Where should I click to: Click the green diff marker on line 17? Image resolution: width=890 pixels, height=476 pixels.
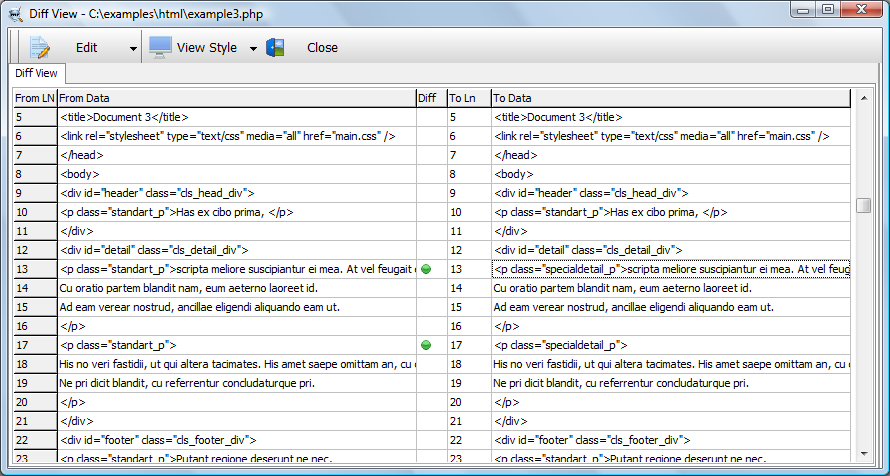(x=427, y=345)
